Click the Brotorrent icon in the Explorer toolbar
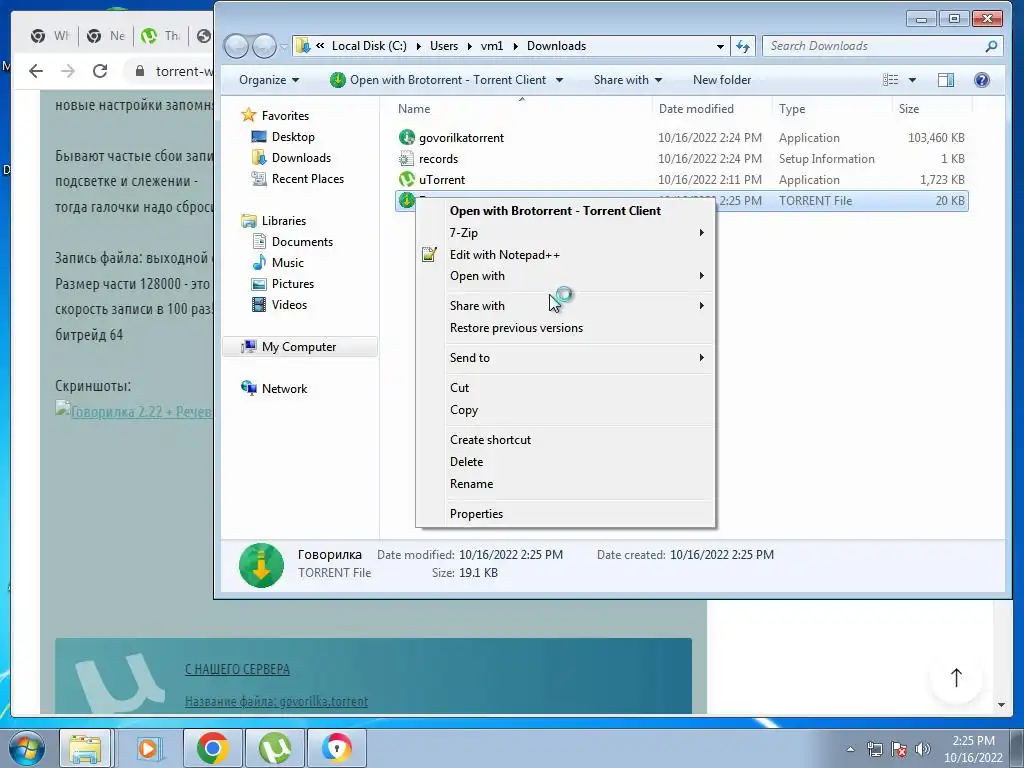This screenshot has height=768, width=1024. click(338, 80)
